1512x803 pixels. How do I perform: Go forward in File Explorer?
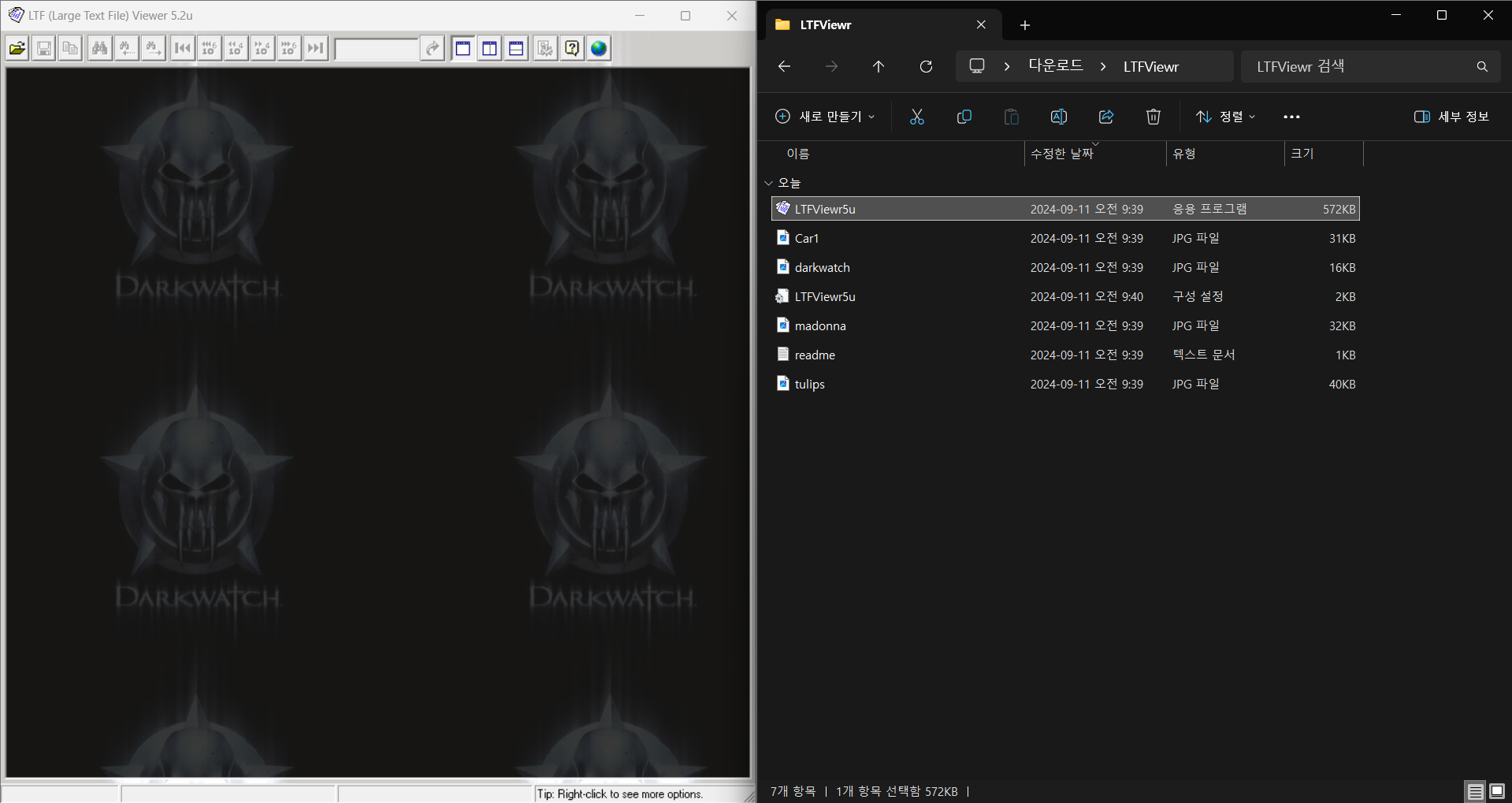[831, 67]
